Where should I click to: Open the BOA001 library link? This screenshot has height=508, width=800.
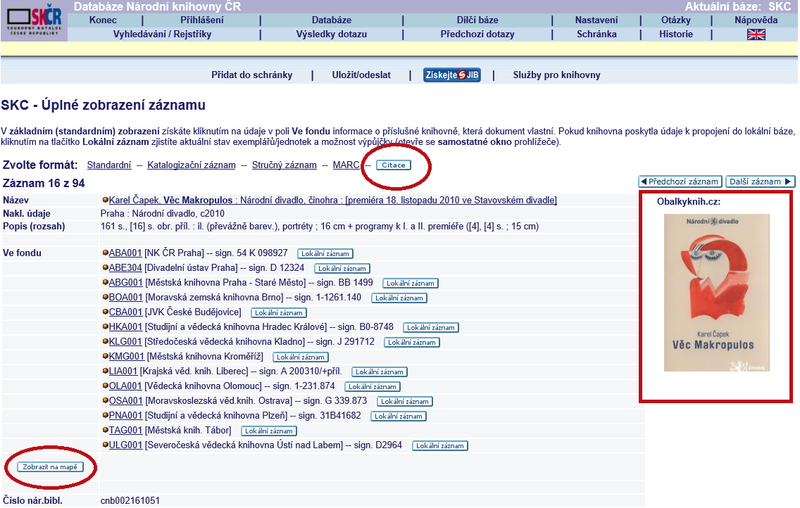[126, 297]
